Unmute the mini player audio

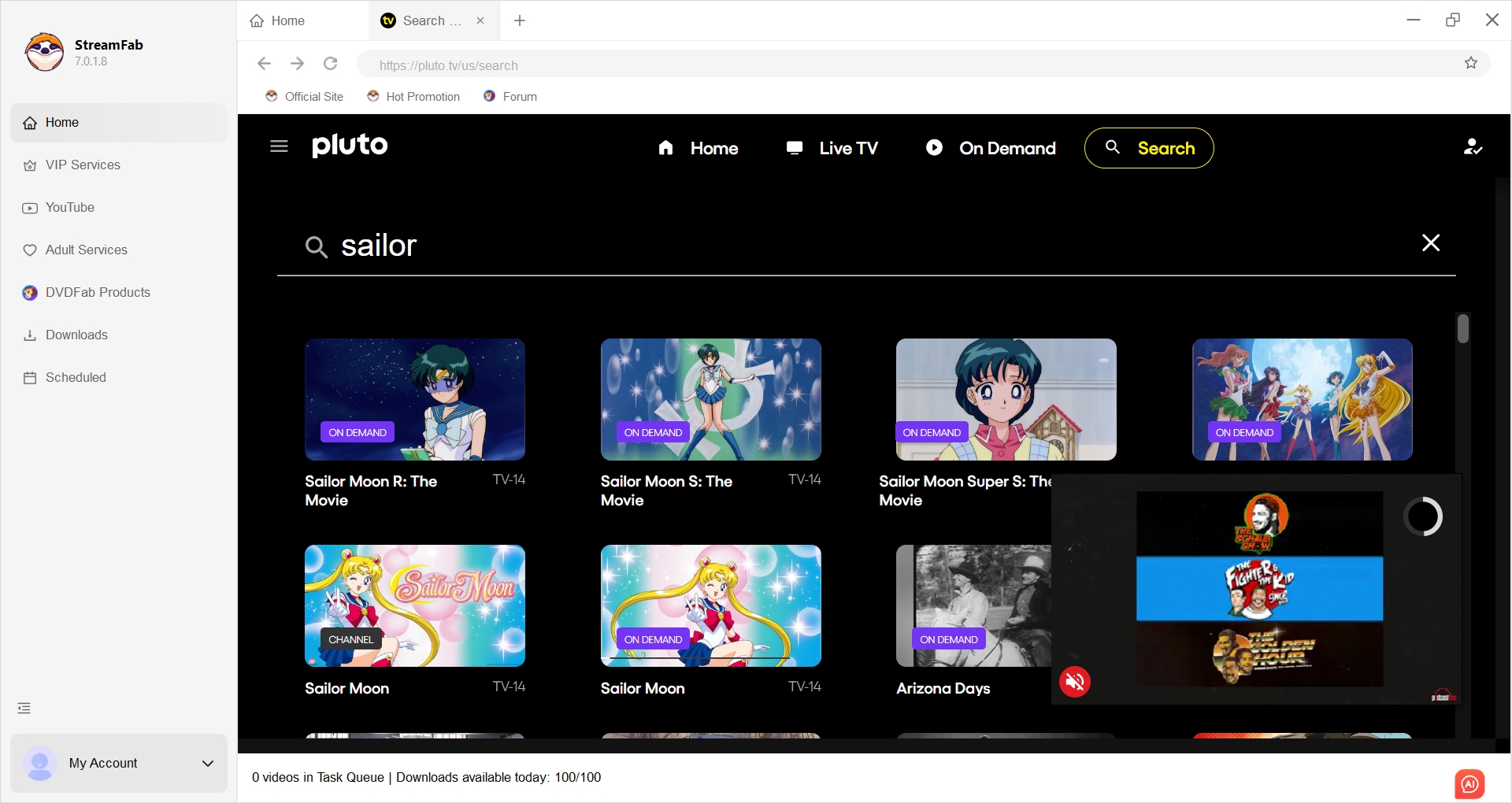[1075, 681]
